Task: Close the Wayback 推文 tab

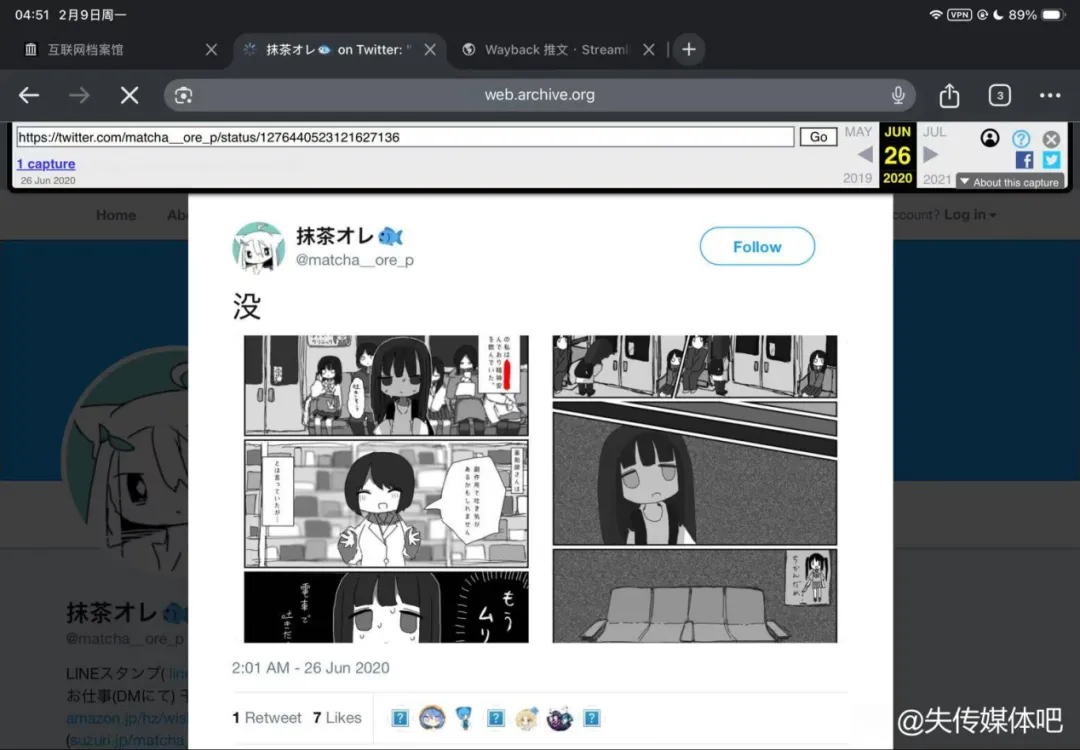Action: click(649, 50)
